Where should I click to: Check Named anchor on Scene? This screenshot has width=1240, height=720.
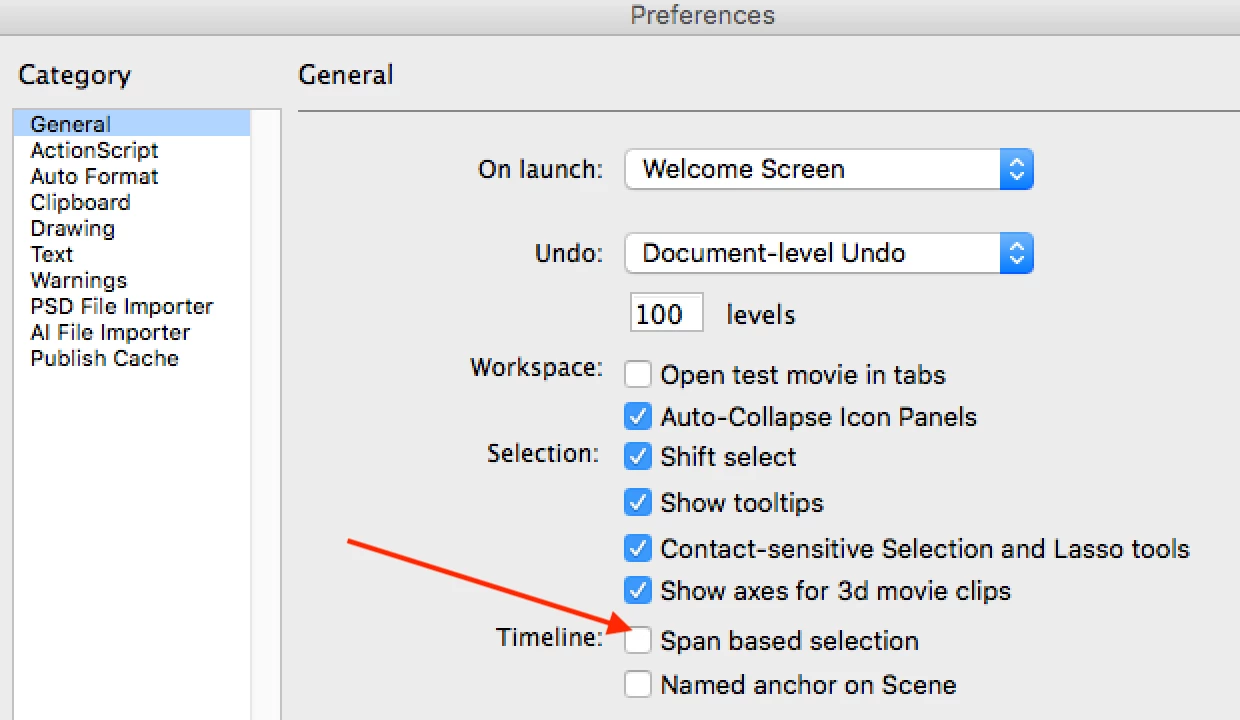pos(638,685)
